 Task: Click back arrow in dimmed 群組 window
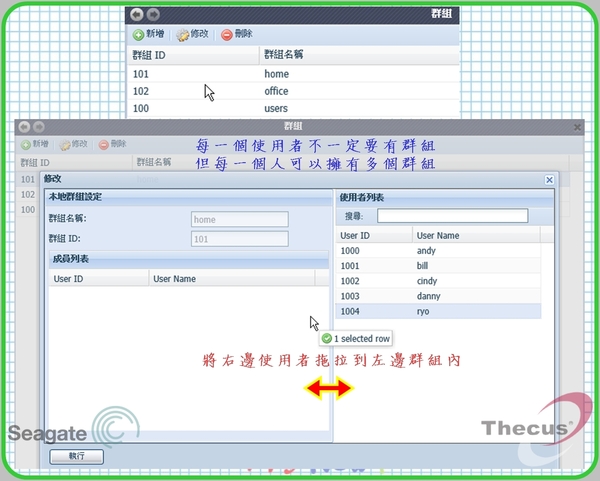pyautogui.click(x=24, y=127)
